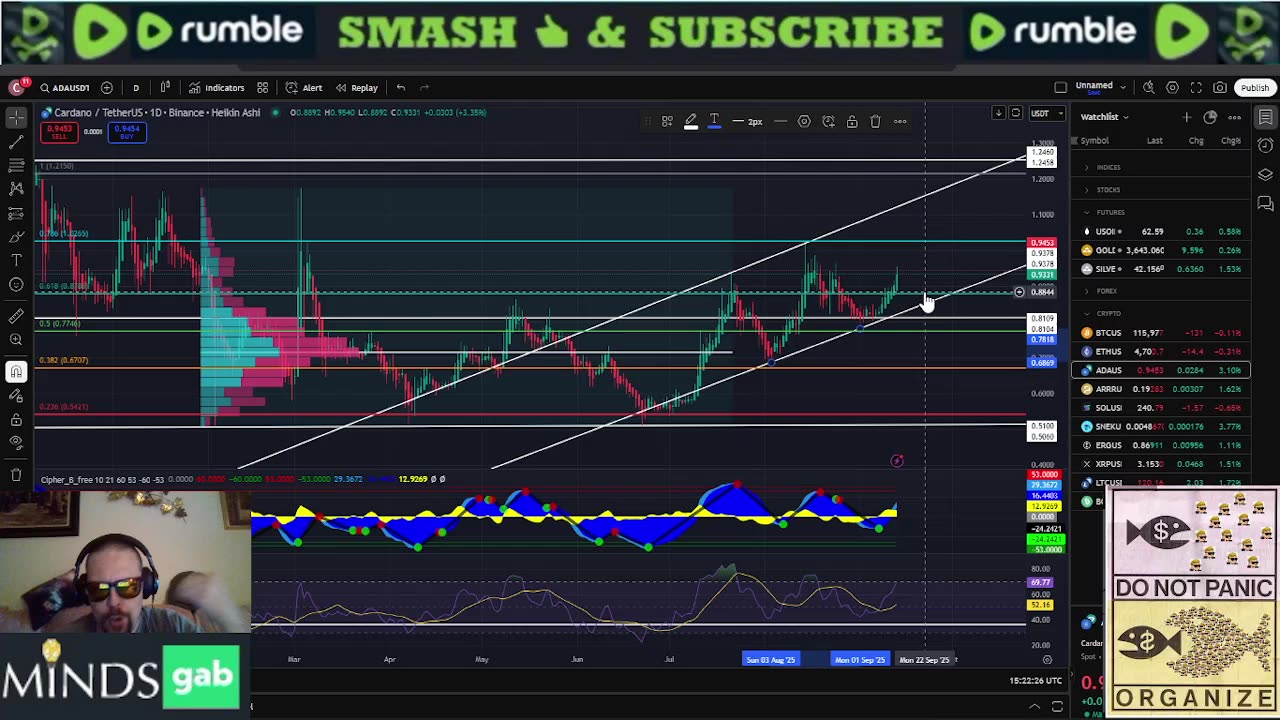This screenshot has height=720, width=1280.
Task: Collapse the STOCKS watchlist section
Action: tap(1086, 190)
